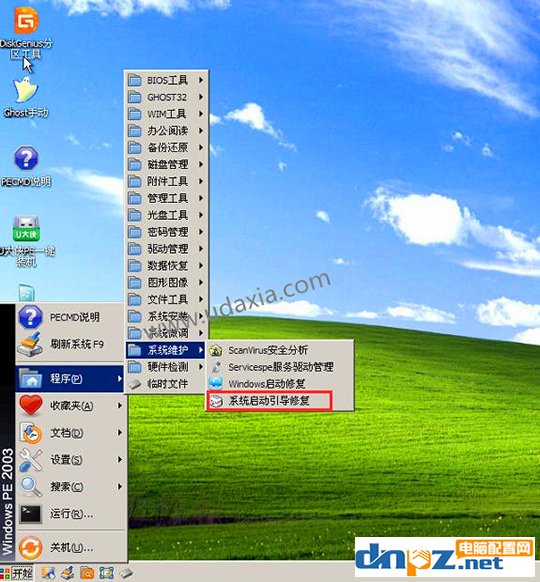The width and height of the screenshot is (540, 582).
Task: Click the 开始 start button text
Action: pyautogui.click(x=22, y=573)
